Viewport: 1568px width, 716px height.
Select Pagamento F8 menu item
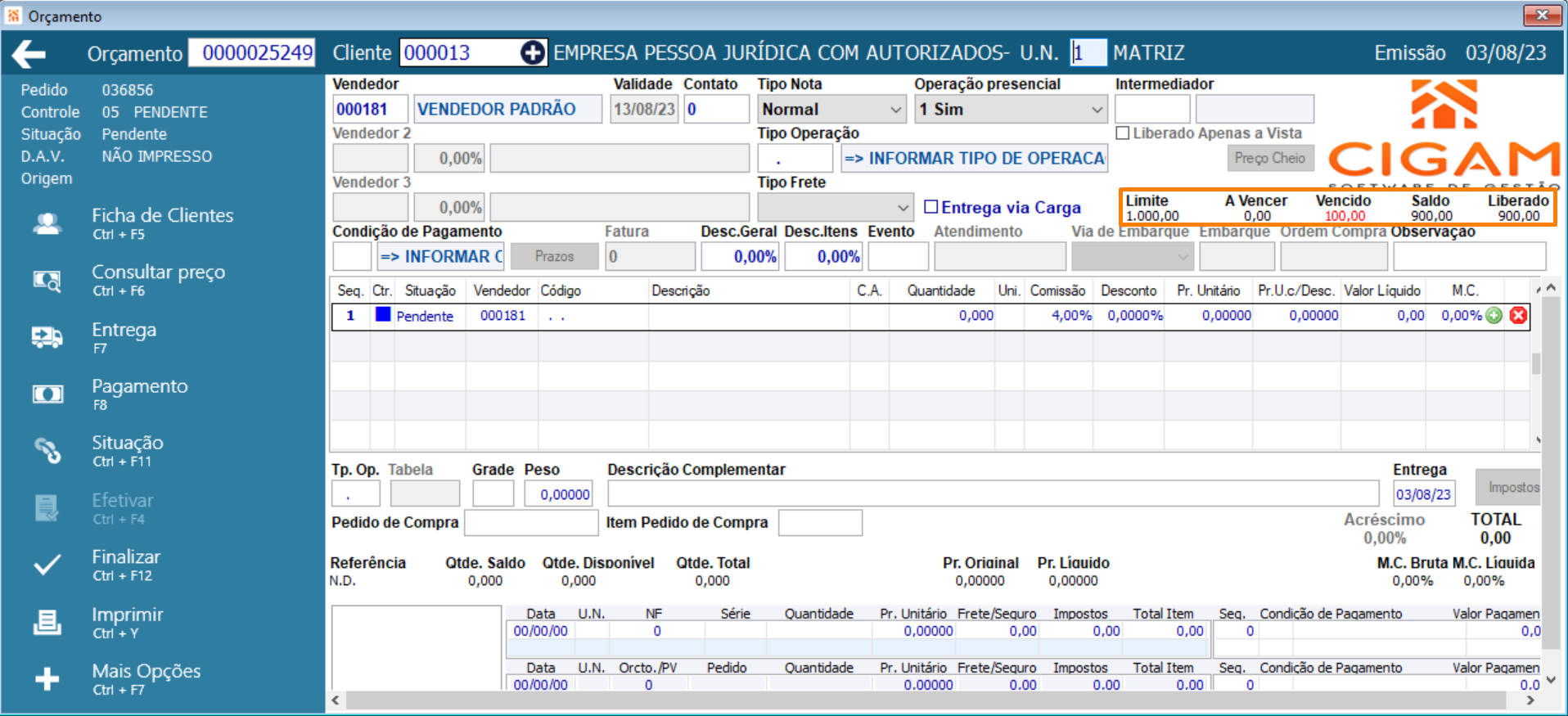click(140, 394)
